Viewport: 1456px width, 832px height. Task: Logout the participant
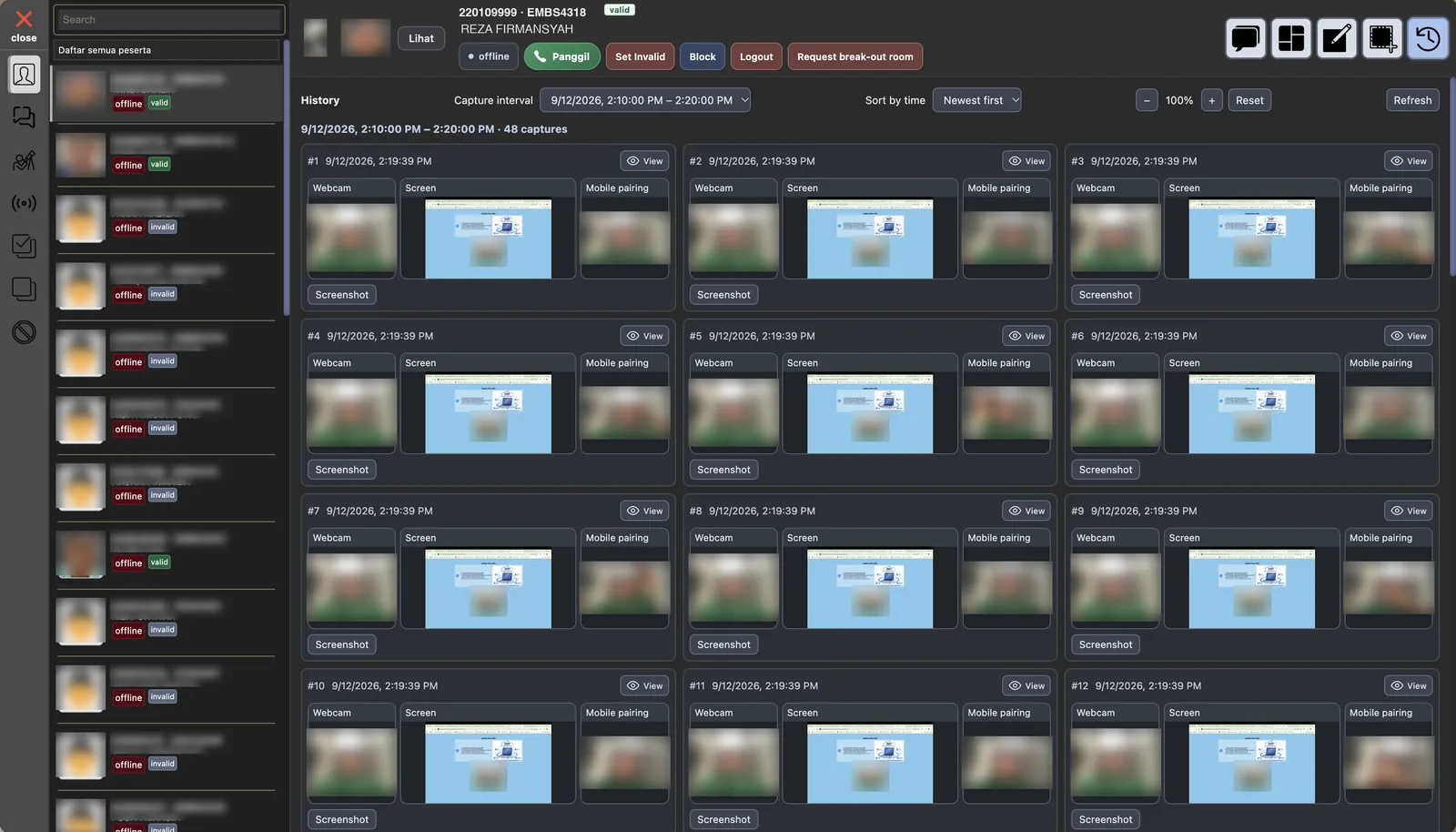(756, 56)
